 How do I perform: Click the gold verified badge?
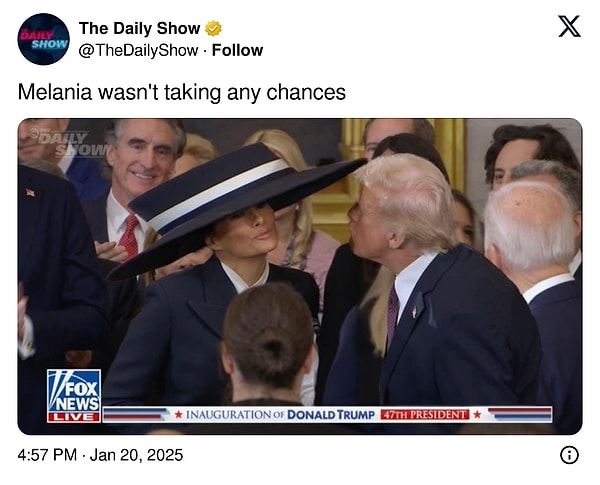pyautogui.click(x=213, y=28)
